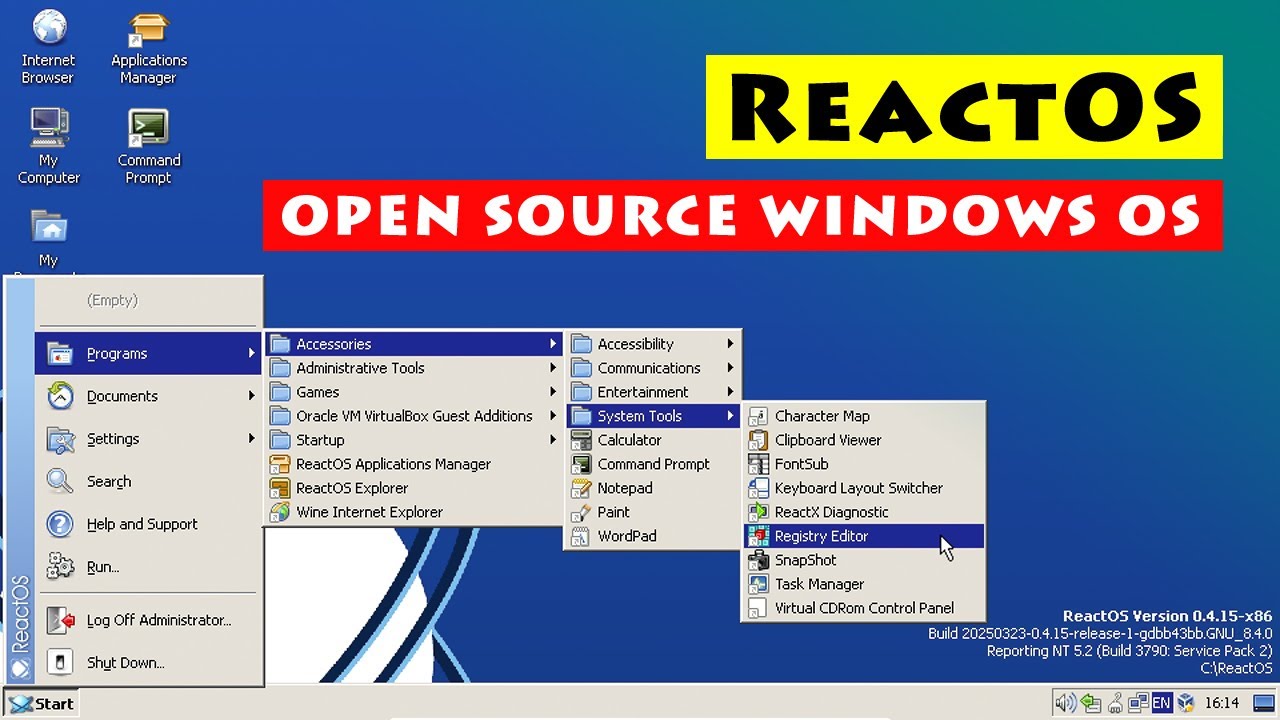This screenshot has width=1280, height=720.
Task: Open the Communications submenu
Action: pos(649,368)
